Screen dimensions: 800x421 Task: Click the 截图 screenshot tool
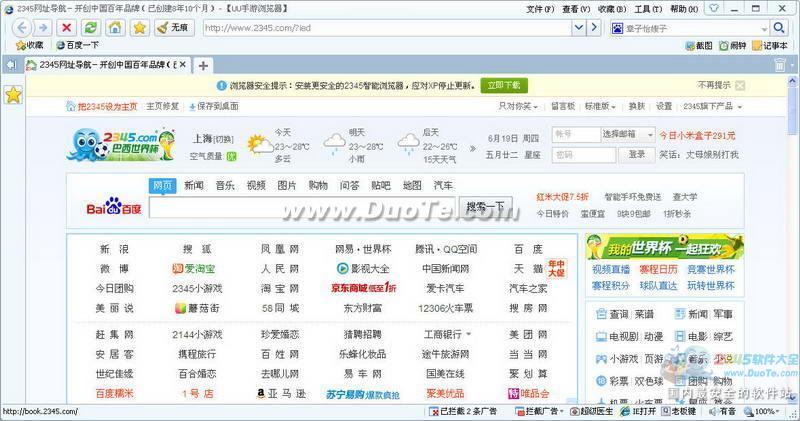pyautogui.click(x=699, y=45)
